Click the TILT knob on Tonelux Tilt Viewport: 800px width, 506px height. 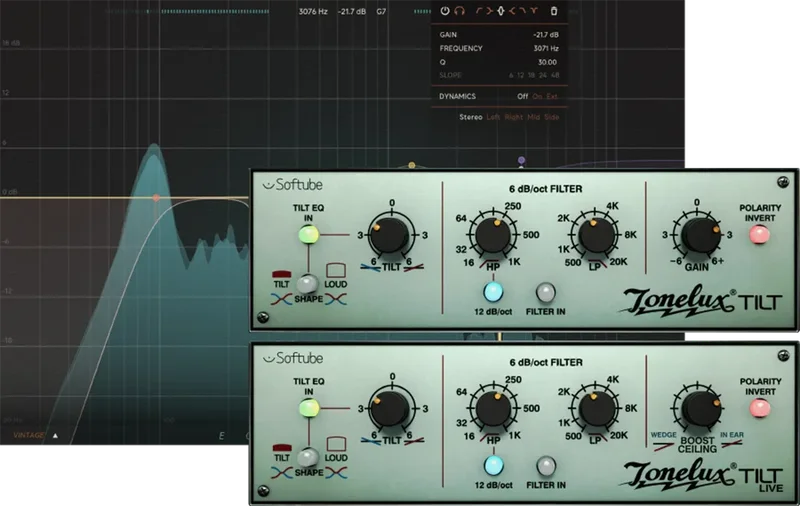[x=391, y=235]
